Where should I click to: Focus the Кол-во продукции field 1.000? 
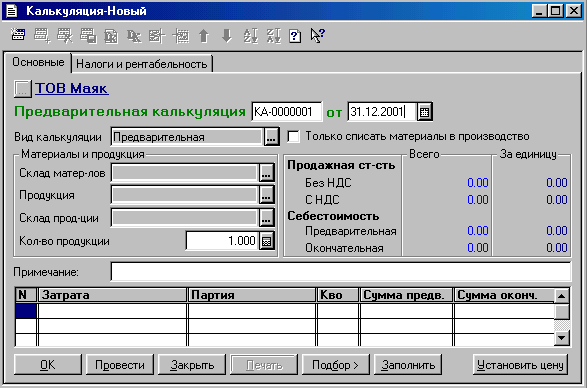pos(222,241)
